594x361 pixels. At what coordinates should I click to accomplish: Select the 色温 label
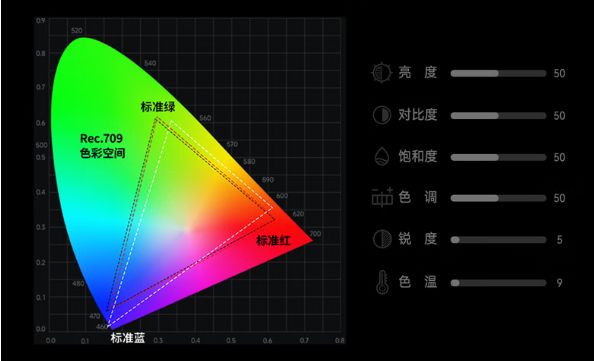[x=417, y=282]
